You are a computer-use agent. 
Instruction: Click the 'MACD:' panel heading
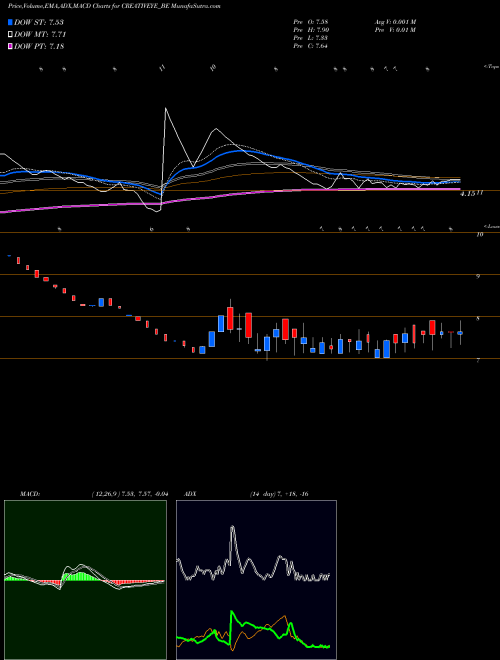coord(30,494)
